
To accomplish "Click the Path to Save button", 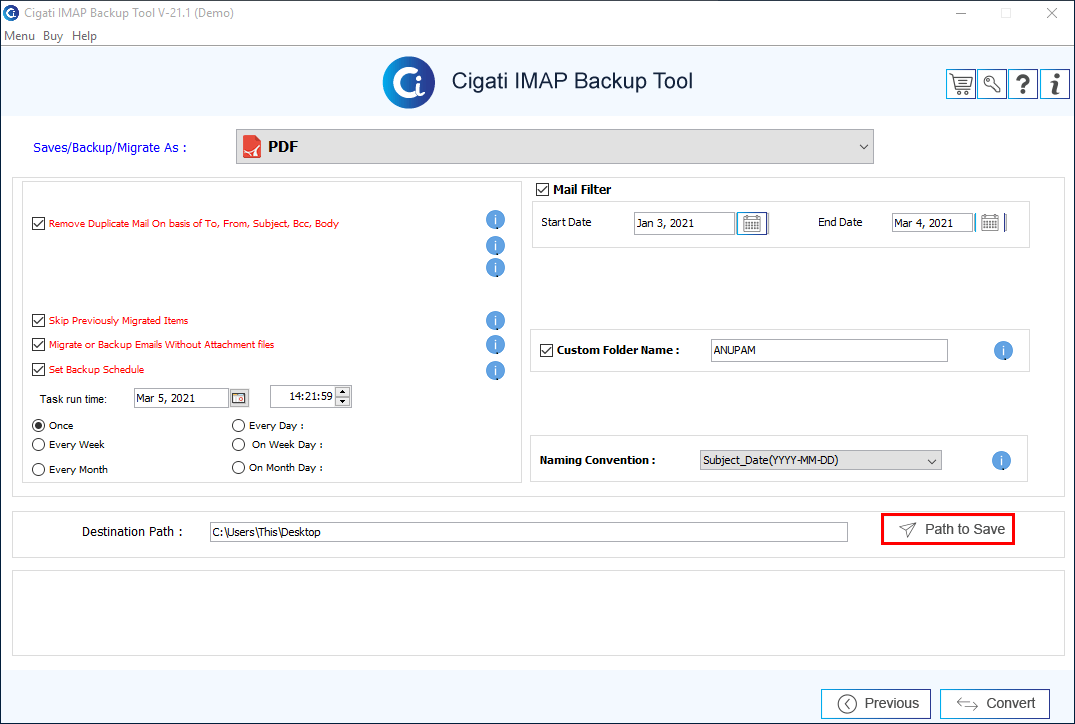I will tap(947, 529).
